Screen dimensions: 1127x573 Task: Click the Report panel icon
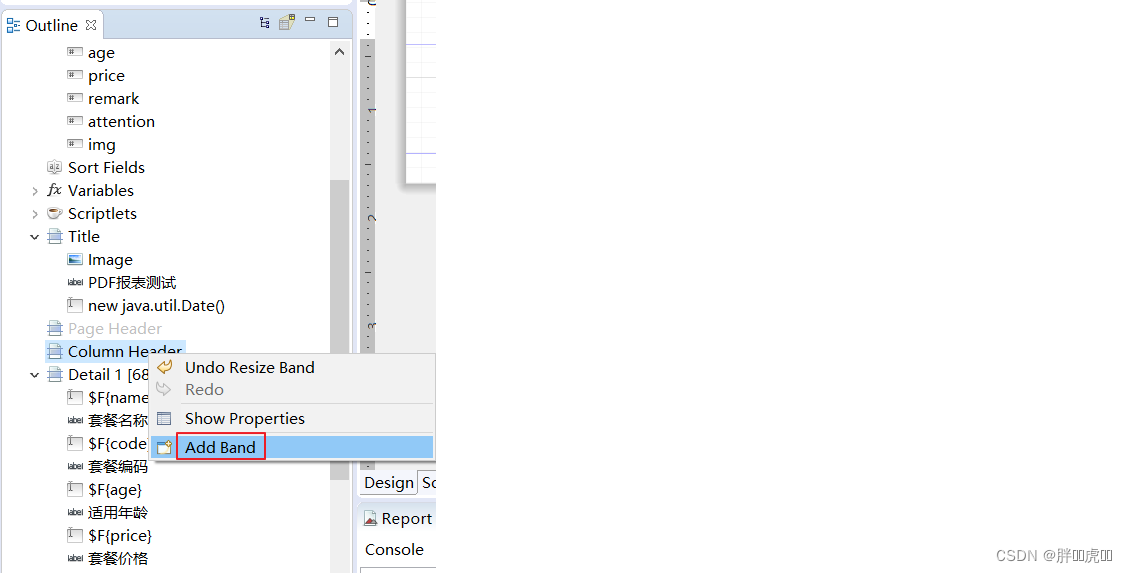[x=370, y=518]
